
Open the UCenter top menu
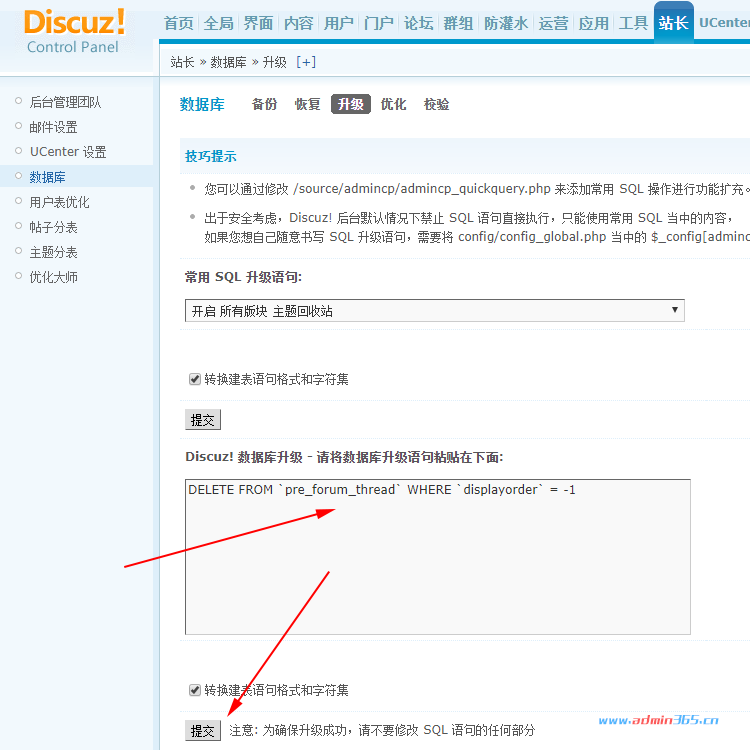click(x=724, y=23)
